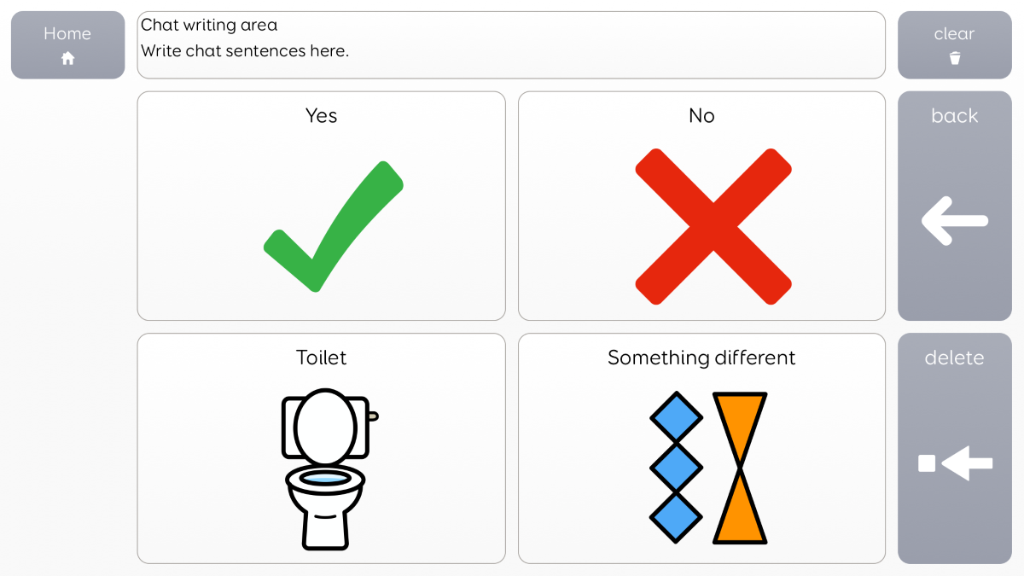1024x576 pixels.
Task: Go to the Home page
Action: (68, 45)
